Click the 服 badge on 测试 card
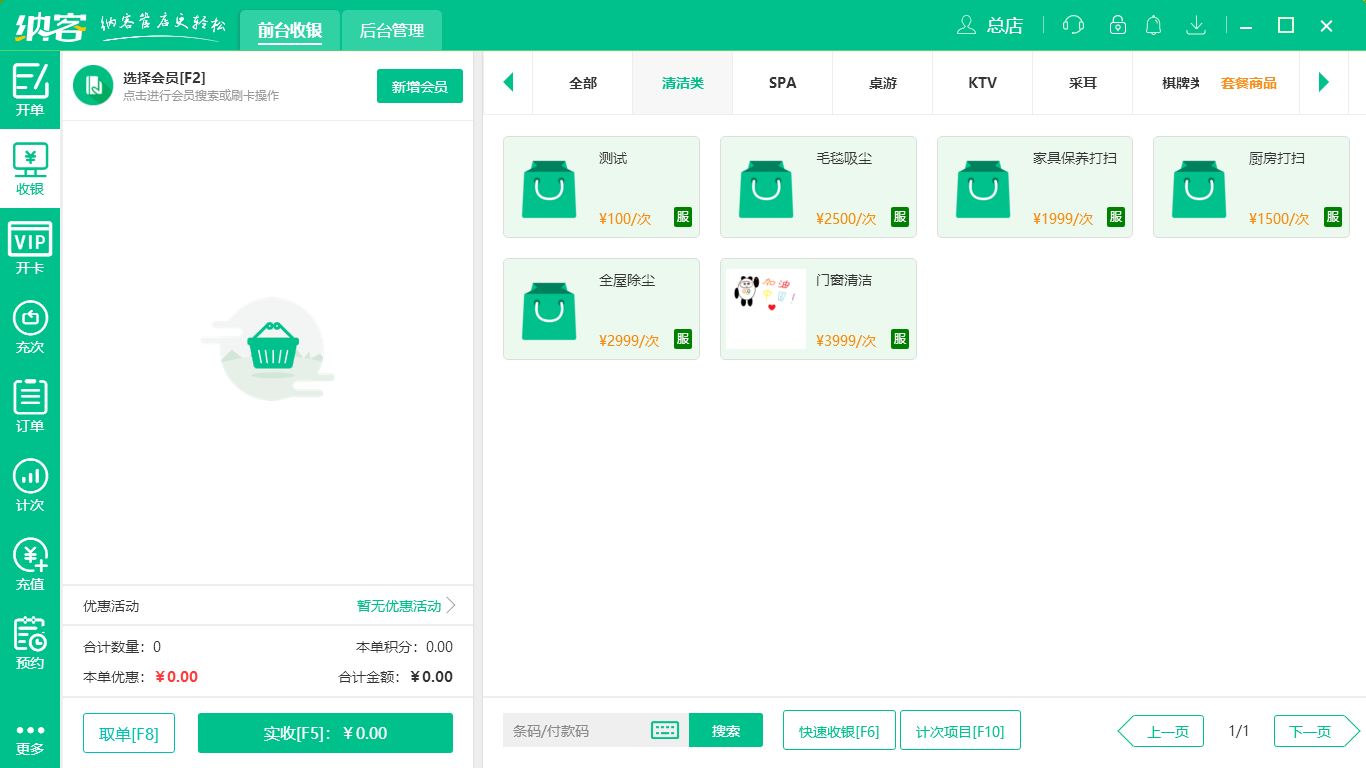Viewport: 1366px width, 768px height. (683, 217)
